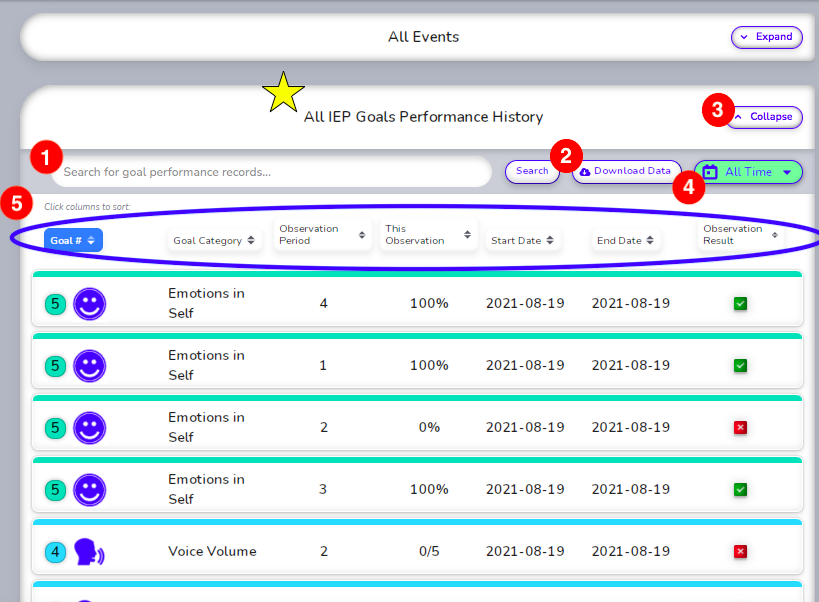
Task: Click the Search button
Action: point(532,171)
